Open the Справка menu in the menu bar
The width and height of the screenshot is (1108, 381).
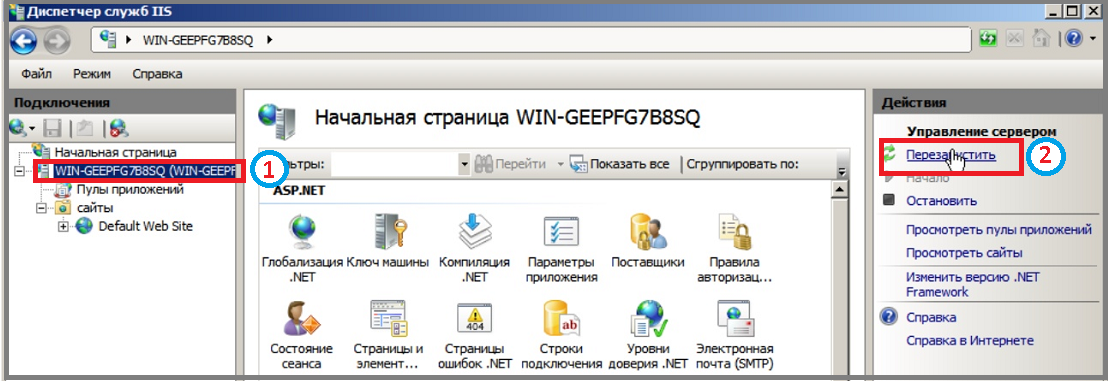[x=157, y=74]
